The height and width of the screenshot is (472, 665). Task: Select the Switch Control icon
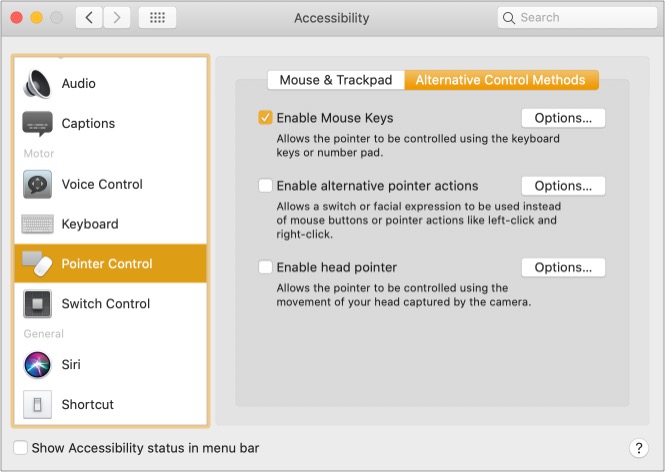tap(37, 304)
